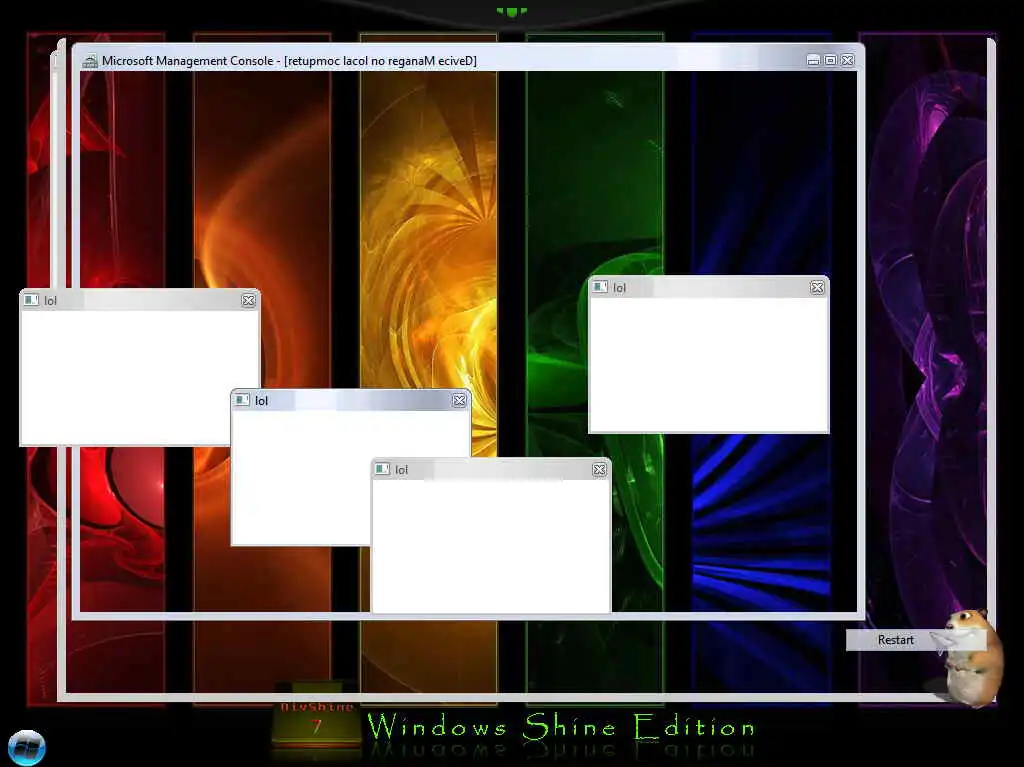
Task: Close the Microsoft Management Console window
Action: (848, 60)
